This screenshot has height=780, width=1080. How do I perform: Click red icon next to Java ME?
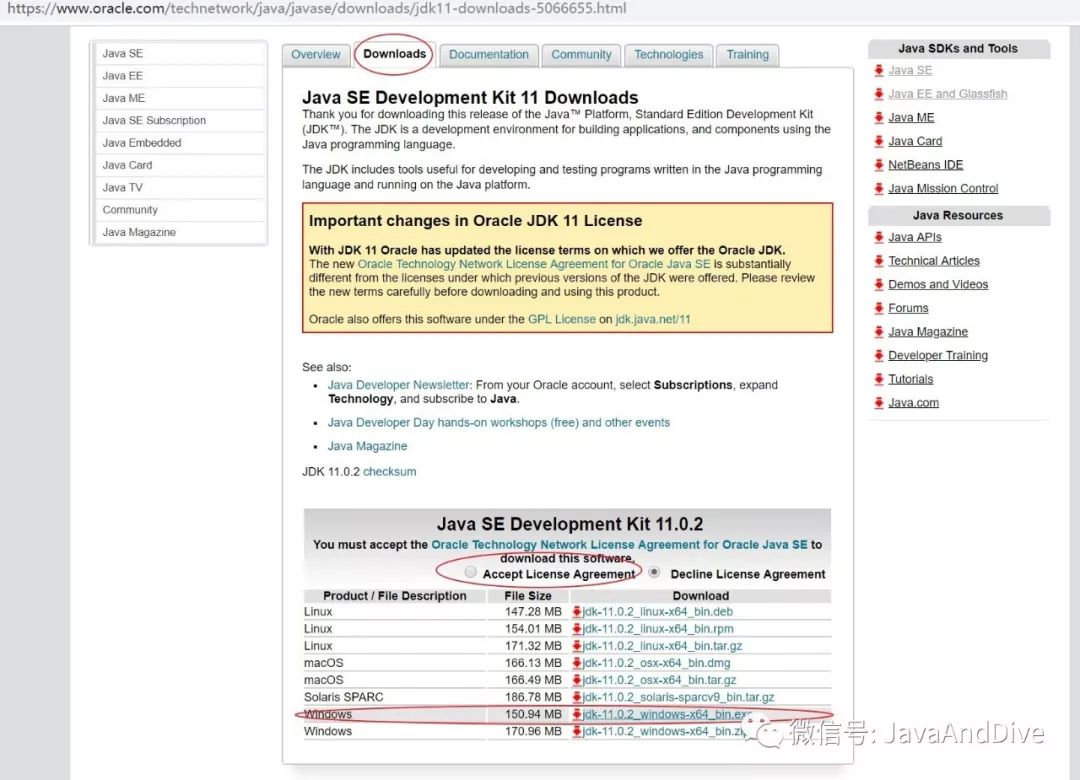coord(879,118)
